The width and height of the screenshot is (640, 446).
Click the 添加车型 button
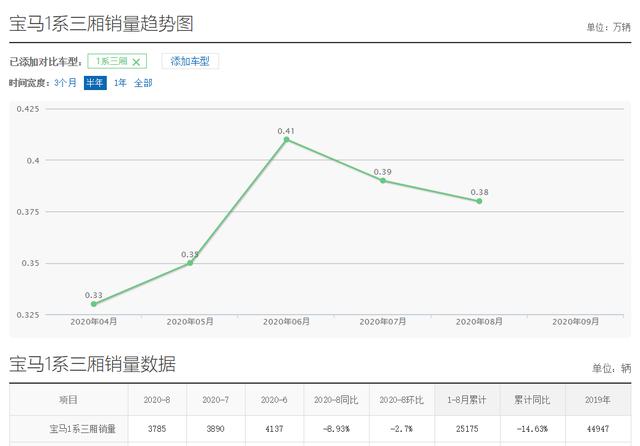click(x=190, y=61)
